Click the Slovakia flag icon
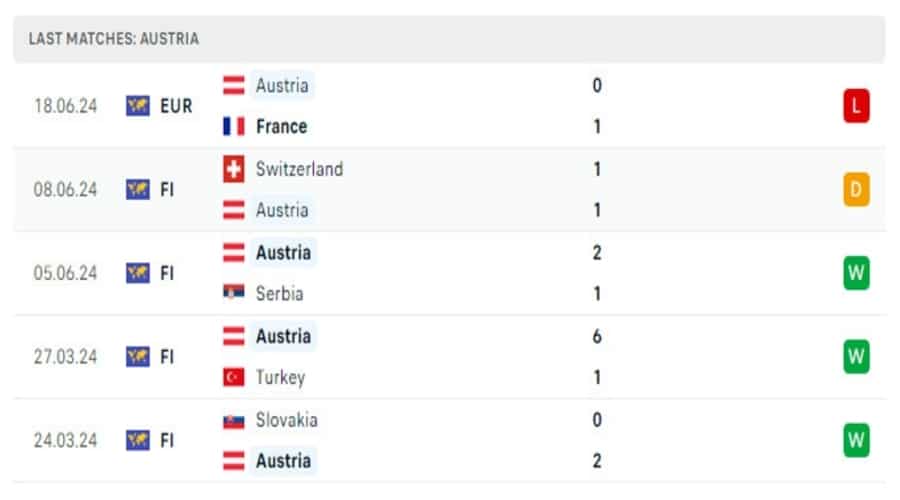The width and height of the screenshot is (900, 500). [234, 420]
